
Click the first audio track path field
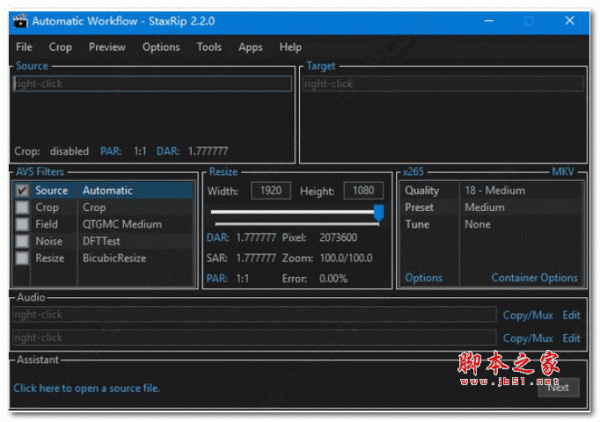tap(254, 314)
